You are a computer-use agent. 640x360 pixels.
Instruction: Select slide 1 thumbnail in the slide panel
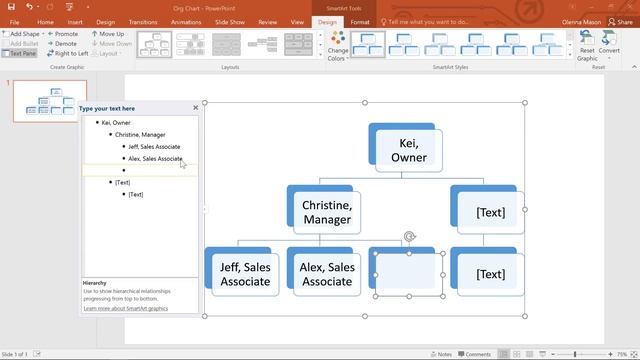point(50,101)
